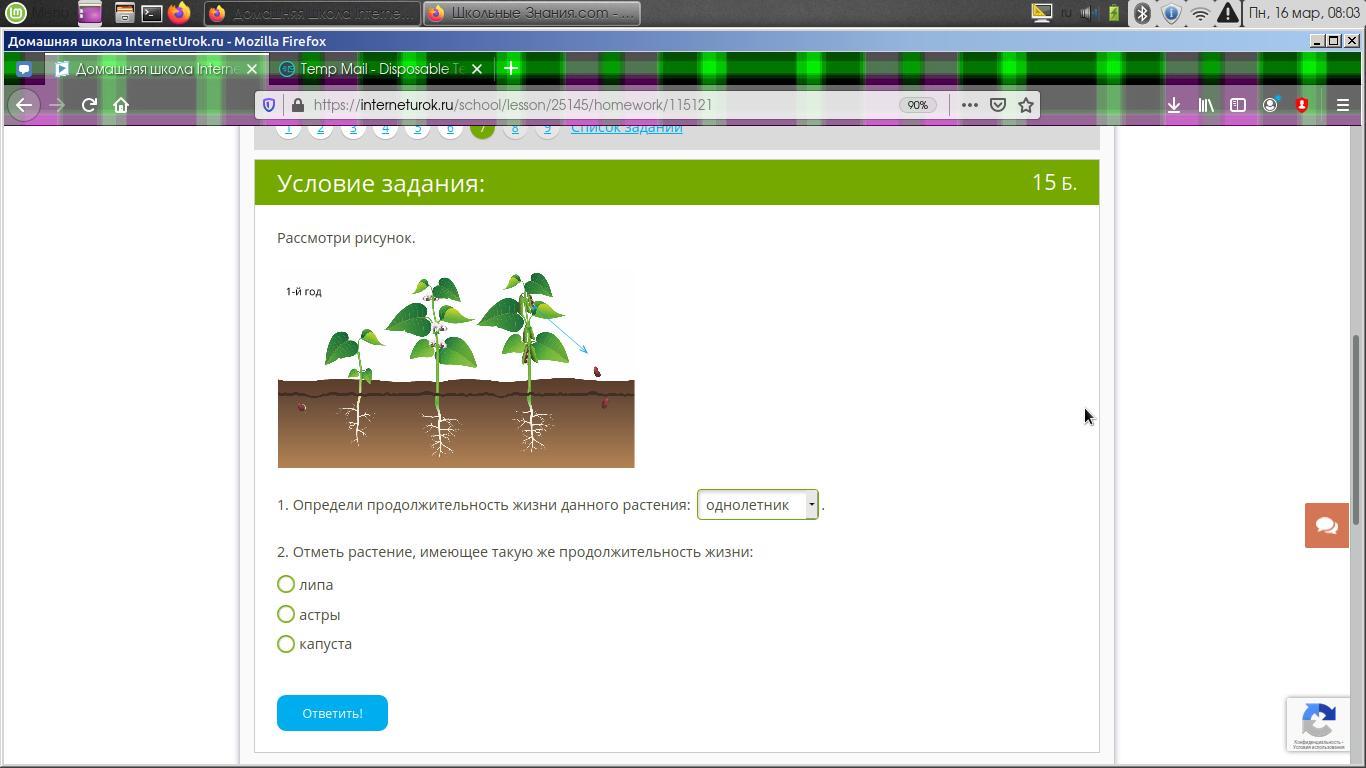Save the page to Pocket
1366x768 pixels.
(x=997, y=105)
